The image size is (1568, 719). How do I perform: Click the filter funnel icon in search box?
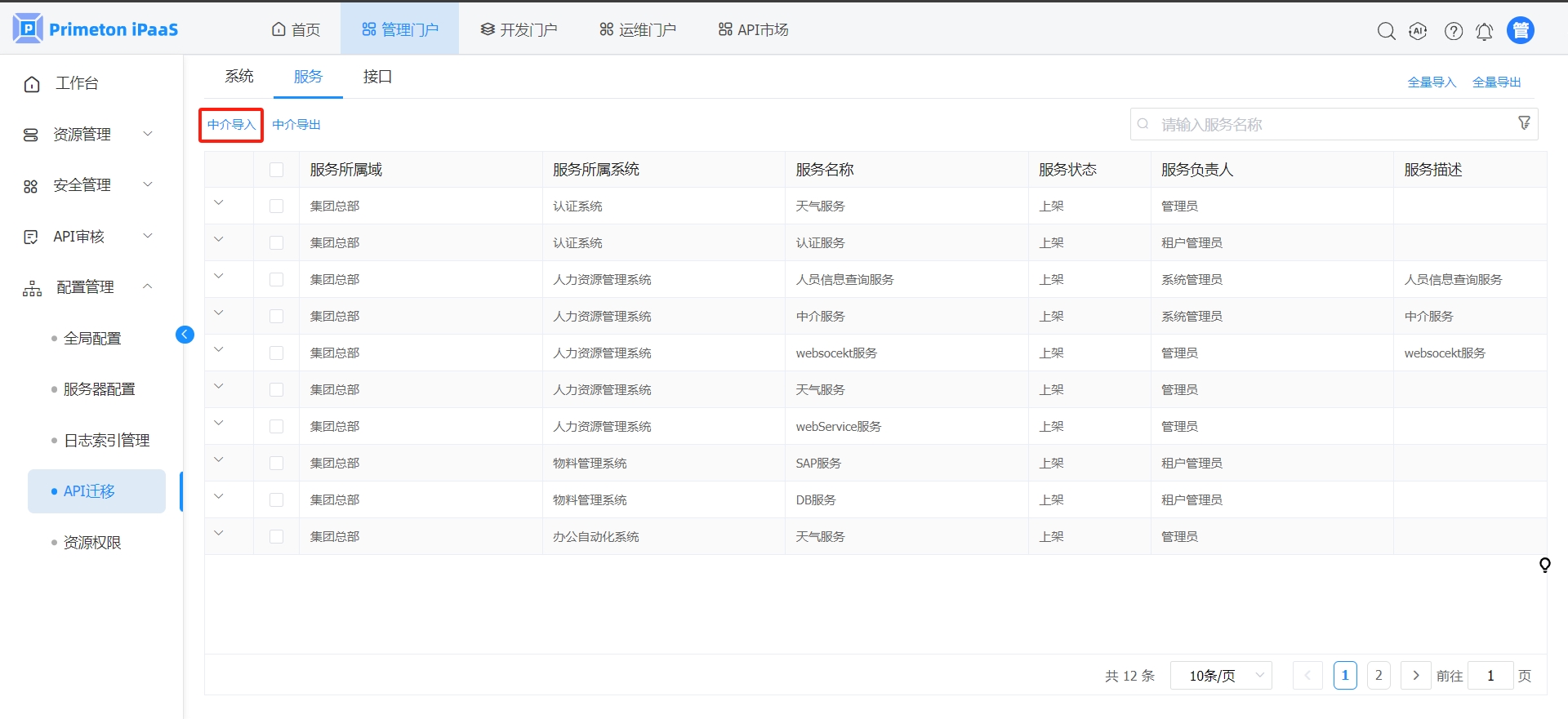pyautogui.click(x=1524, y=123)
